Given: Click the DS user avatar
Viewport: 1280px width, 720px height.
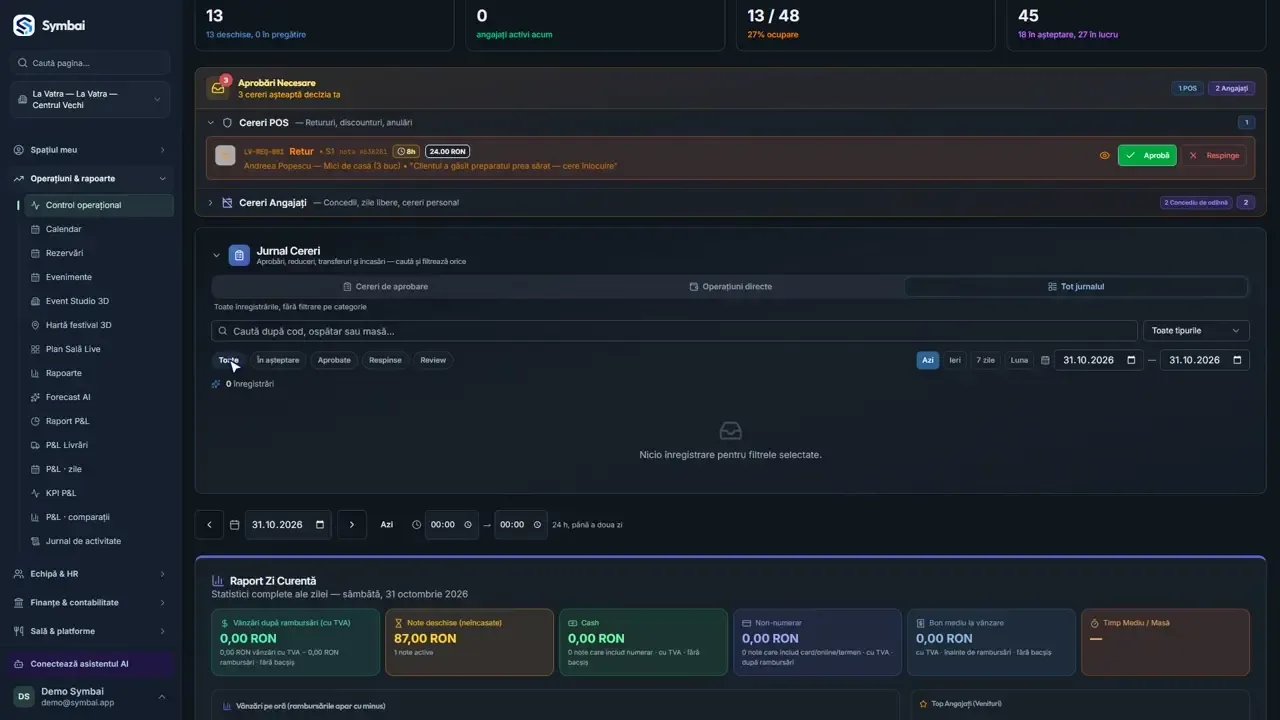Looking at the screenshot, I should point(23,697).
